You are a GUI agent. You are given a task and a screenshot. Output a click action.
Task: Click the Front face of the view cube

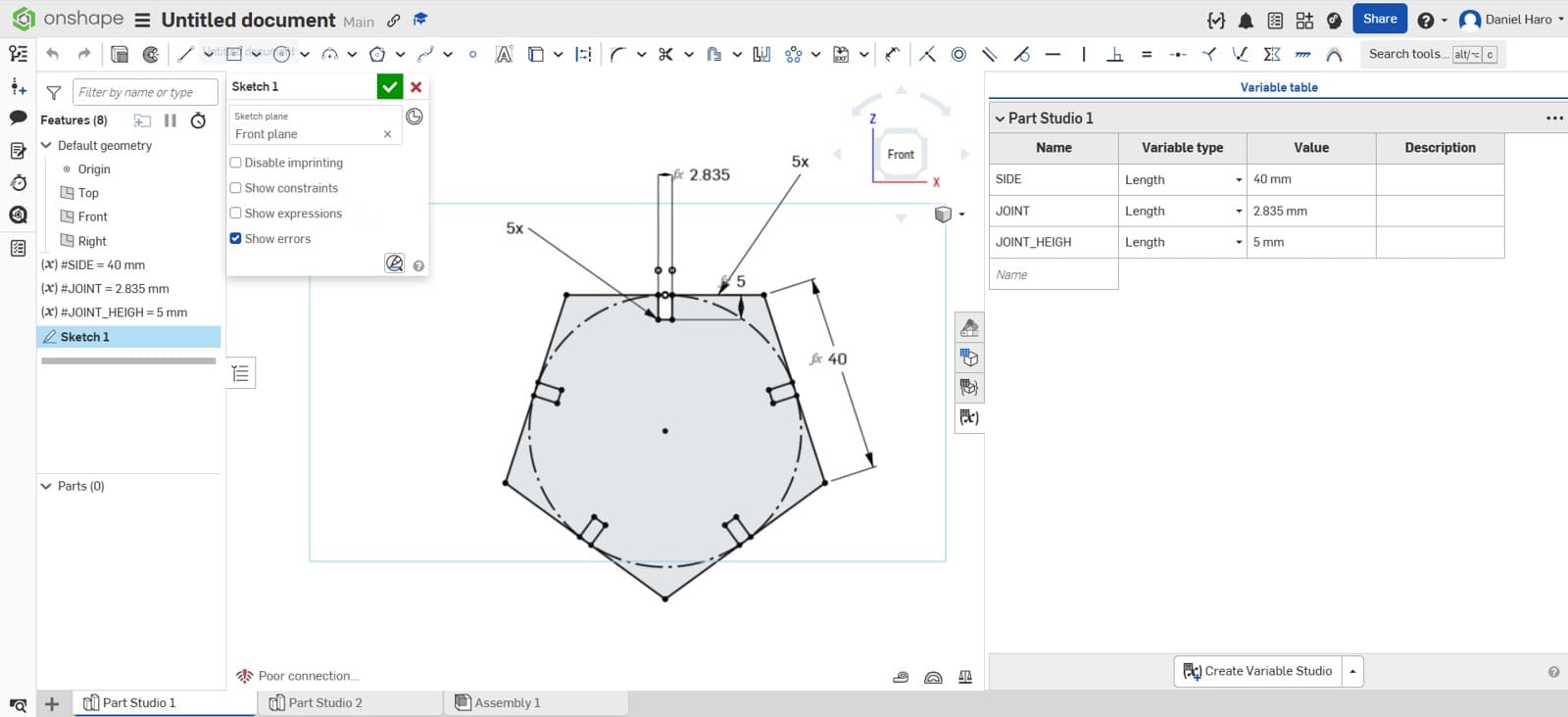(x=901, y=154)
